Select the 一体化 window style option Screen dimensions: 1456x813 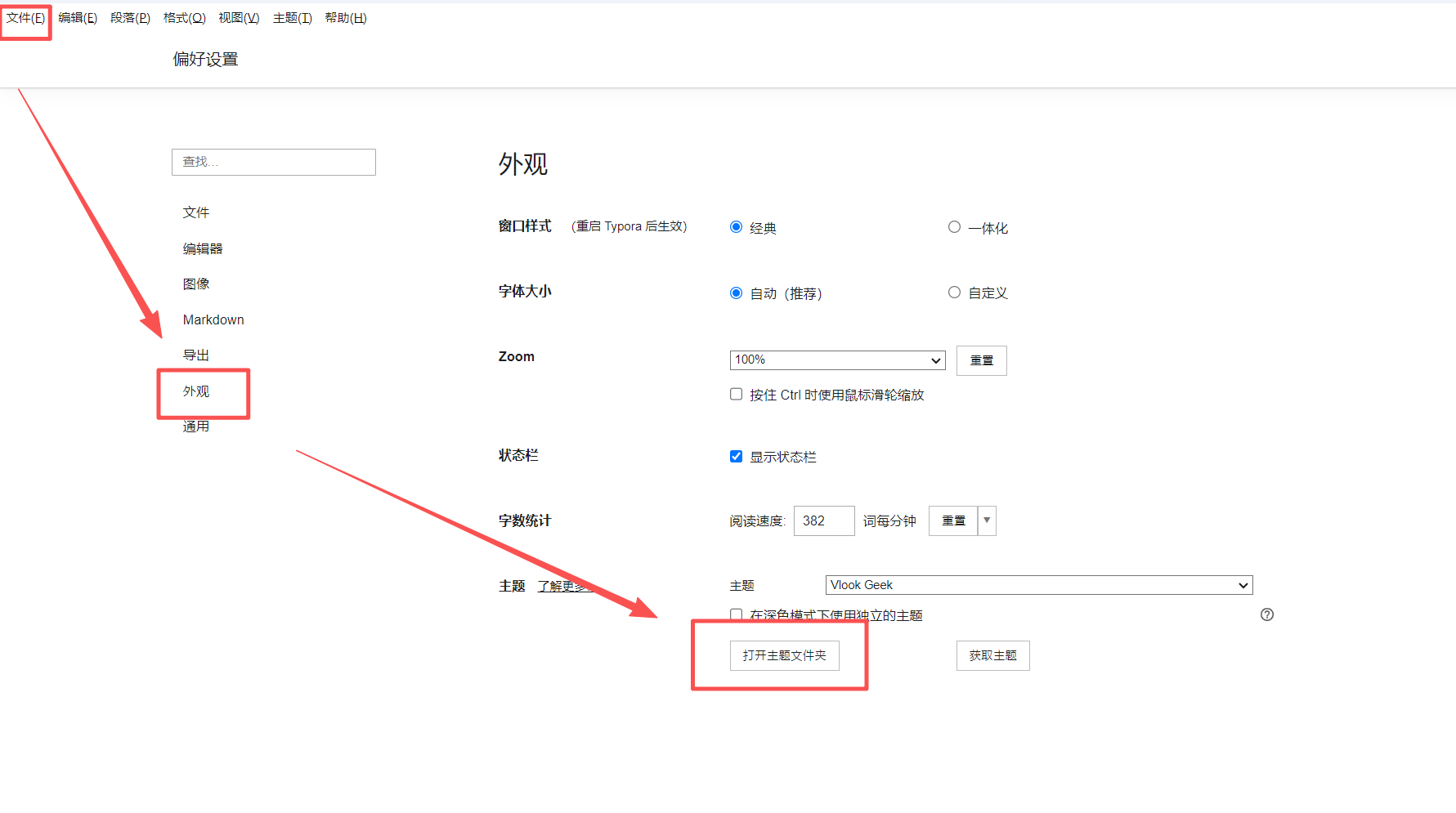pyautogui.click(x=954, y=227)
